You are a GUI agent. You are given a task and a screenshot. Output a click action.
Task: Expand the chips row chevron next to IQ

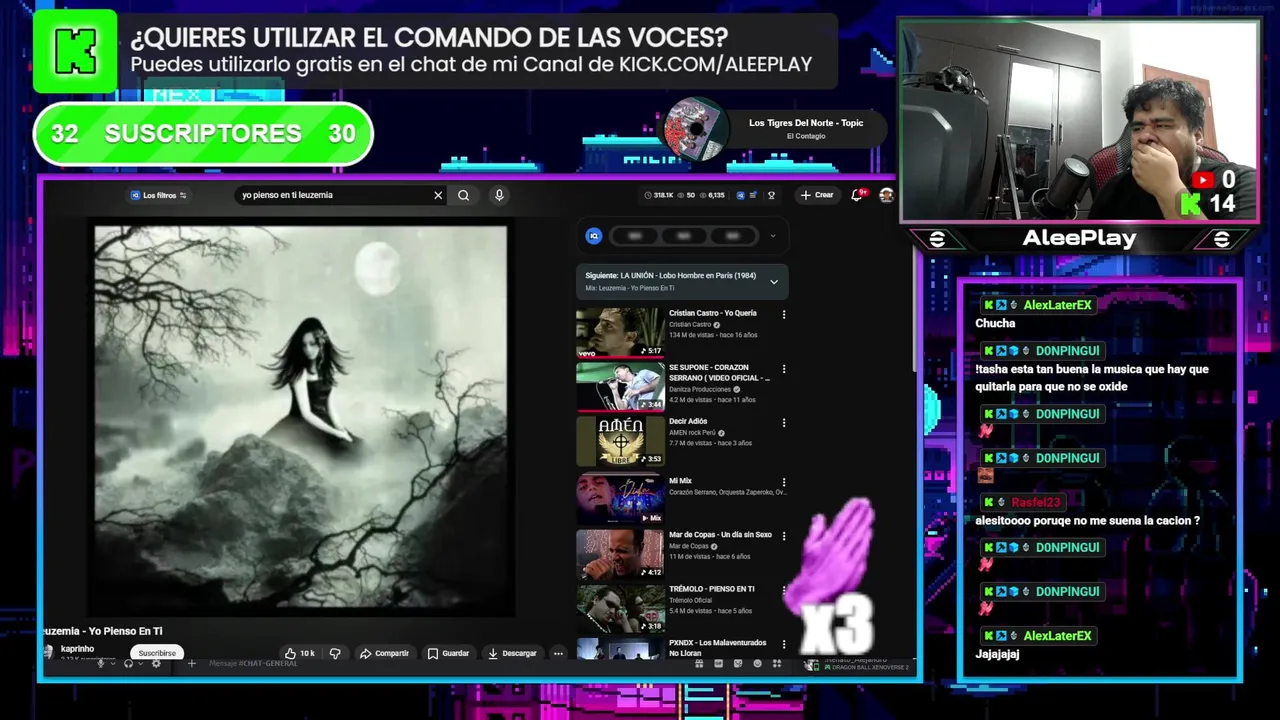coord(772,236)
